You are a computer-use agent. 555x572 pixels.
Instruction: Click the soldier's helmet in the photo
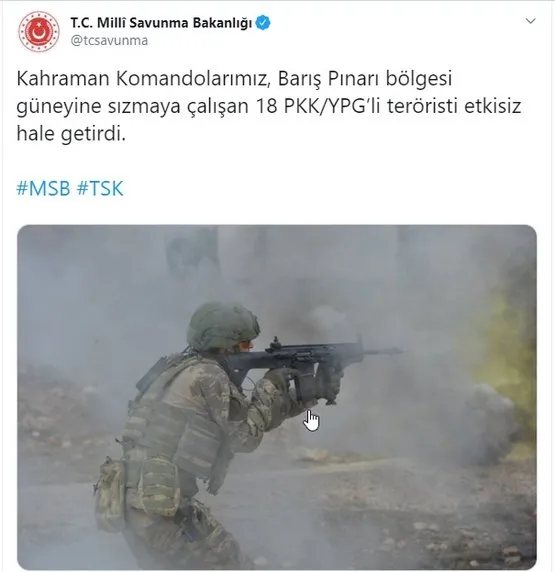223,326
